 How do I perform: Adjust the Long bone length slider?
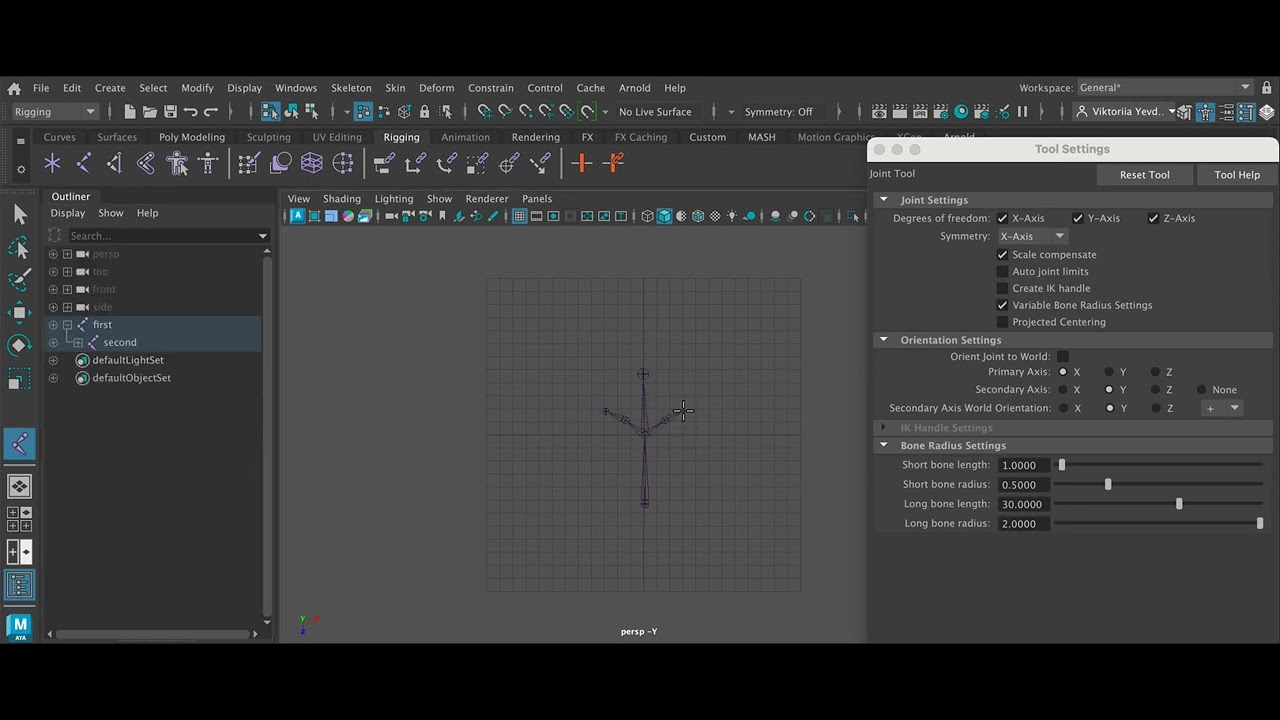pyautogui.click(x=1178, y=505)
